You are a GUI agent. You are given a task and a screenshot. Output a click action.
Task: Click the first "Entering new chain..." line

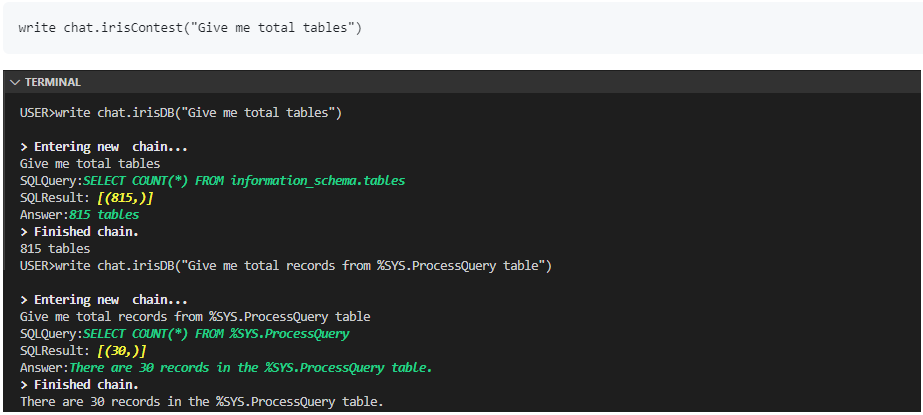[x=104, y=147]
